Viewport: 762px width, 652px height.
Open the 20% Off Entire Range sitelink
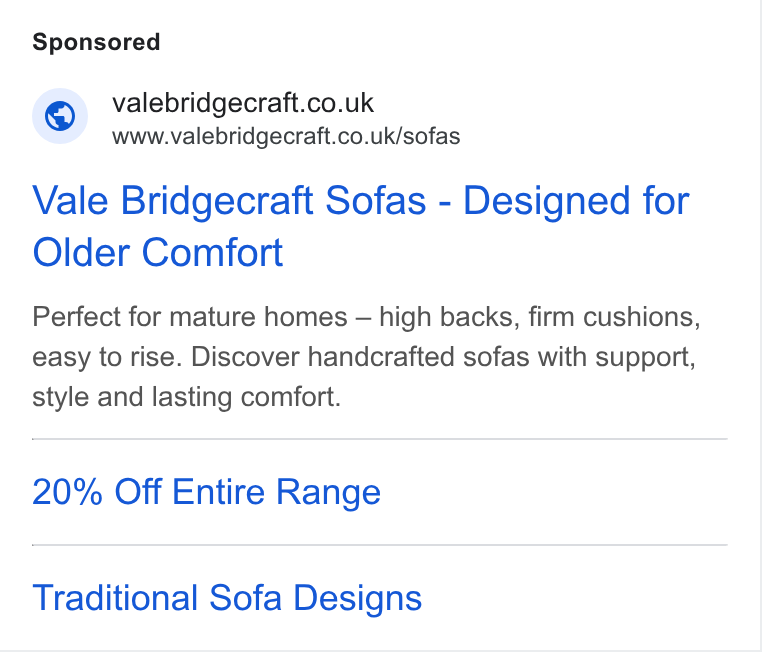(x=207, y=492)
